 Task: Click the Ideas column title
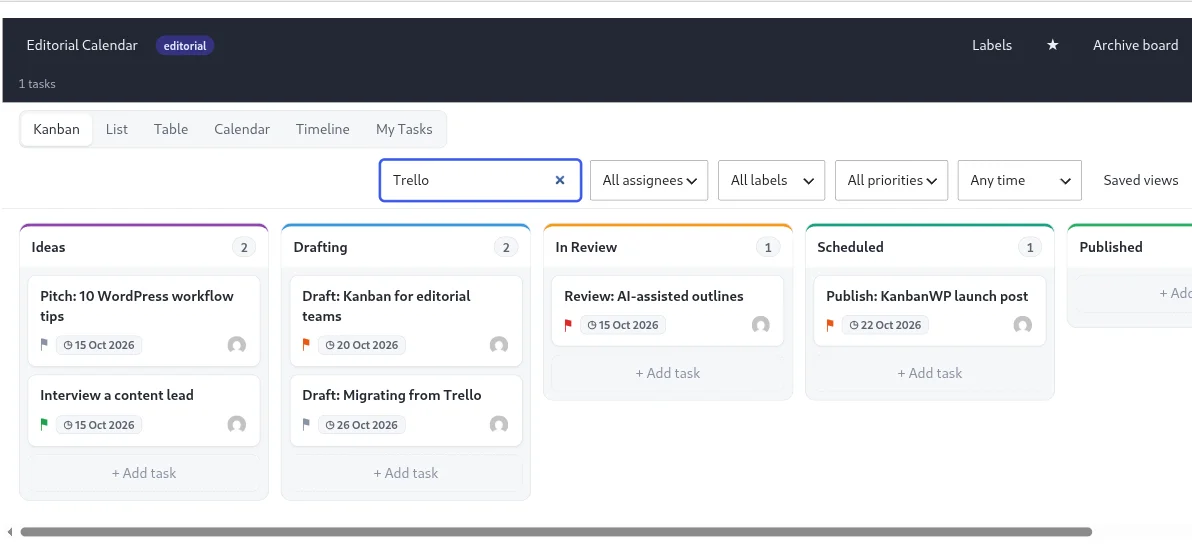click(48, 247)
